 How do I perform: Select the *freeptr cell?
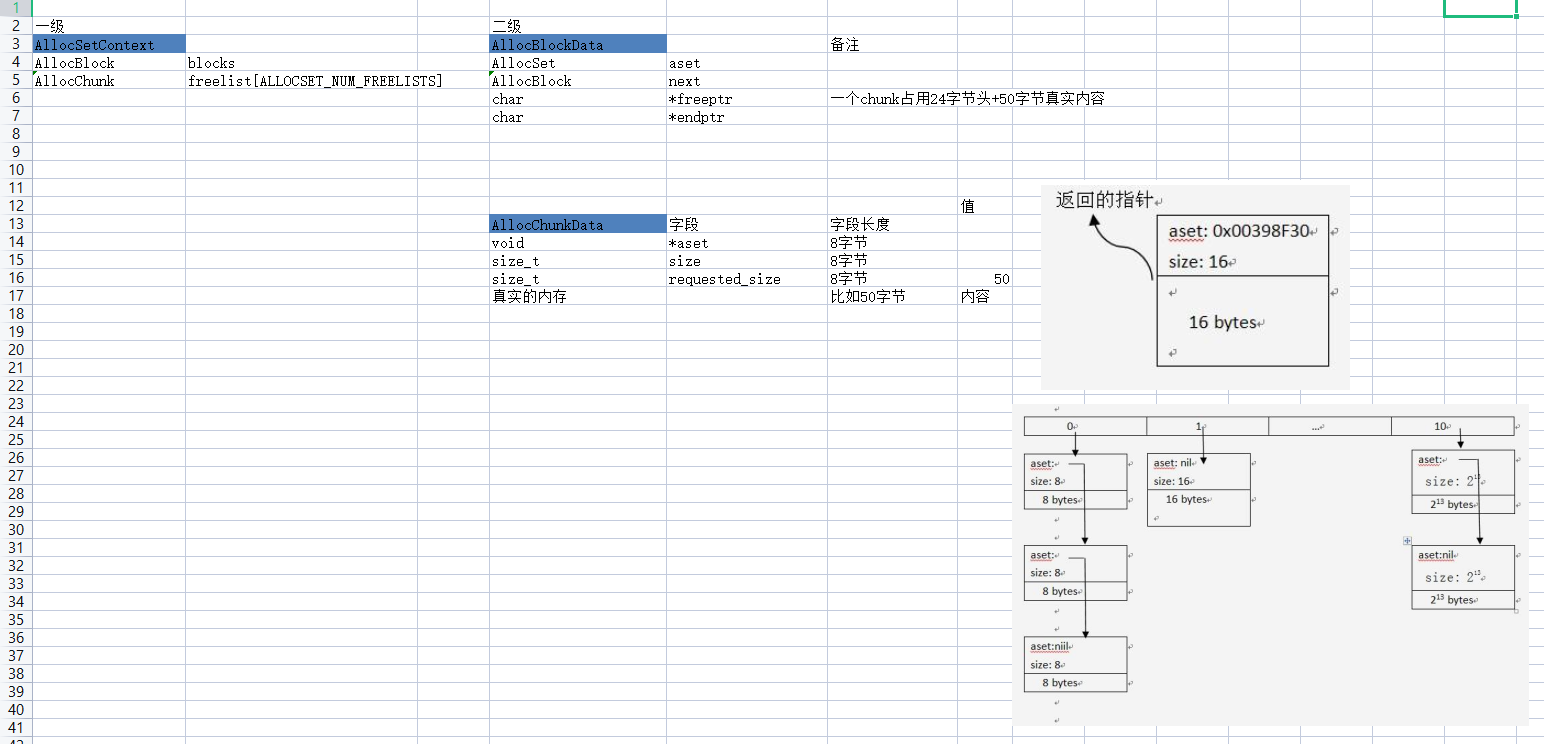(x=747, y=99)
